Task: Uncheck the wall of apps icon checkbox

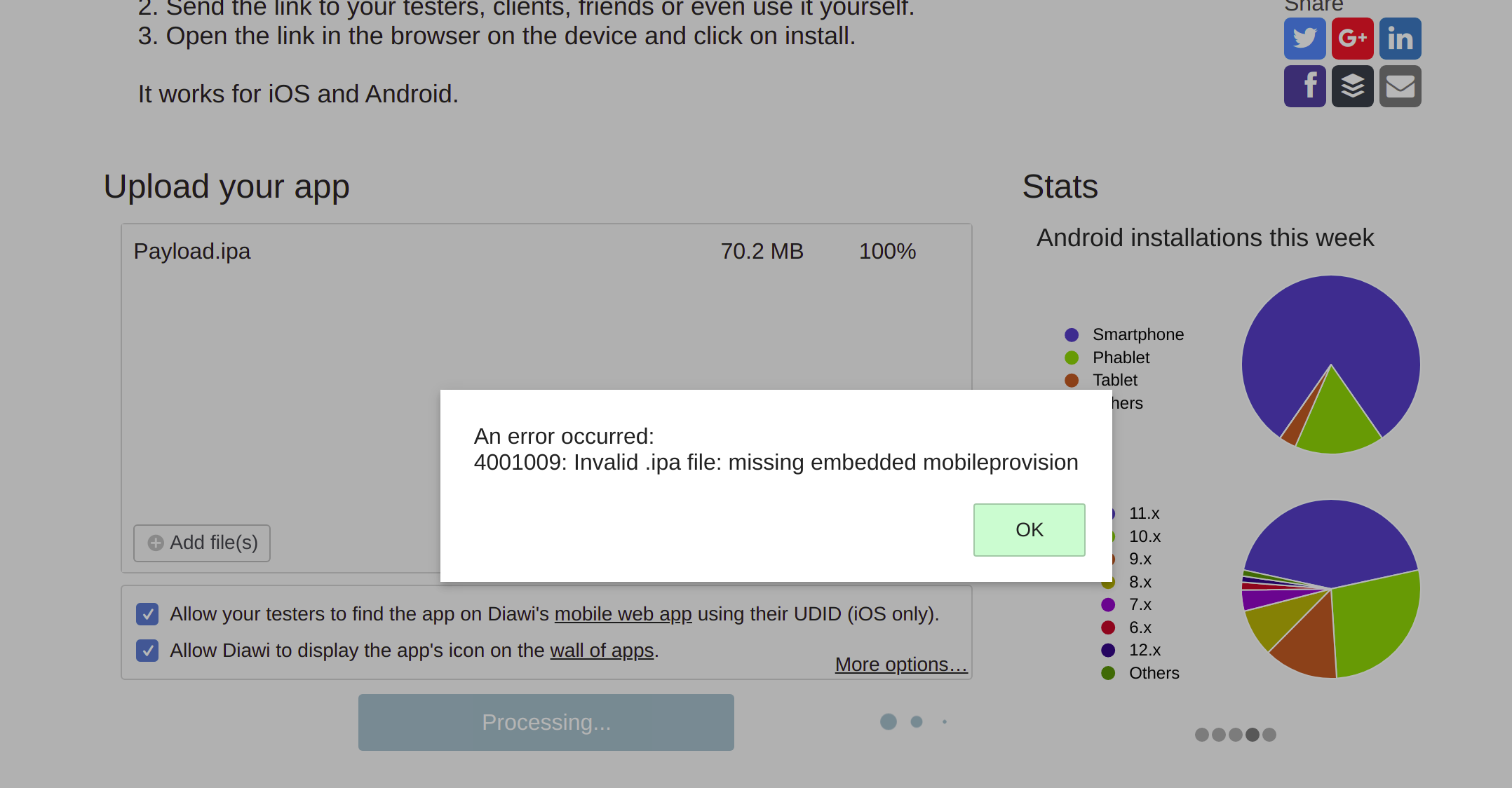Action: [x=147, y=651]
